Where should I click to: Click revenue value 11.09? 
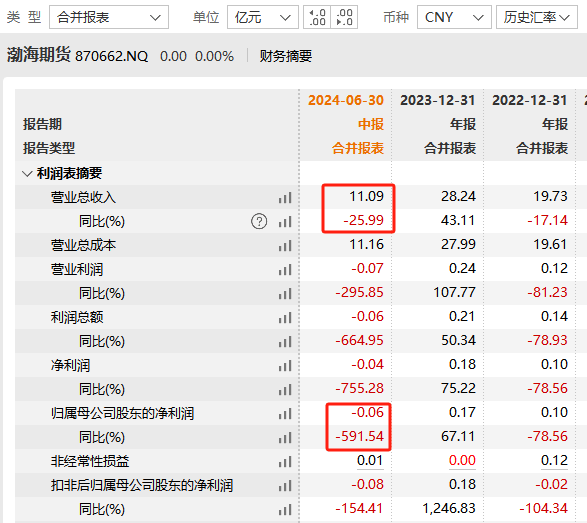[x=367, y=196]
